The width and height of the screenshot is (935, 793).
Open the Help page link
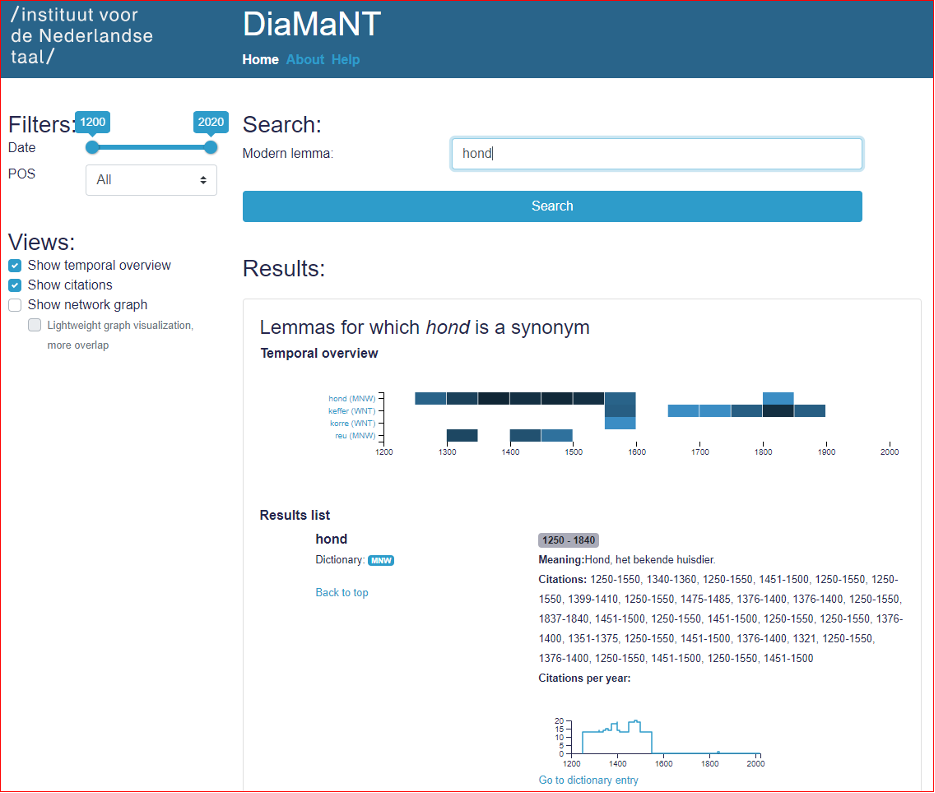point(345,60)
